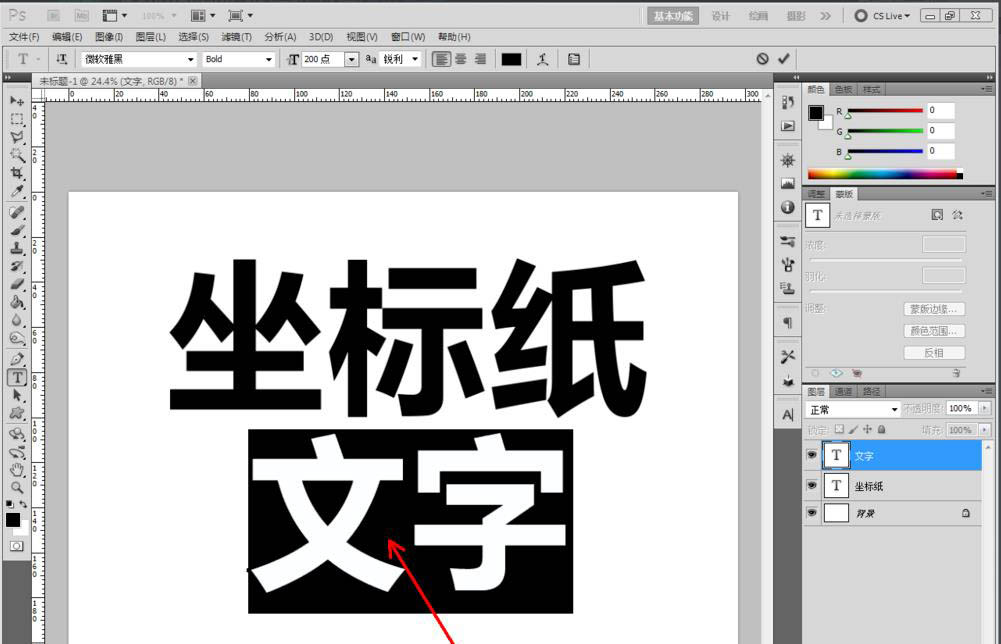Viewport: 1001px width, 644px height.
Task: Select the Zoom tool
Action: (x=16, y=489)
